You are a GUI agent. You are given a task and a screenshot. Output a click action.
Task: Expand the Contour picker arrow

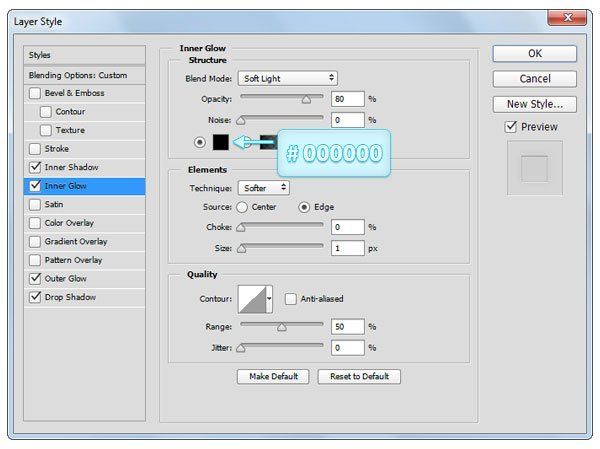point(269,299)
